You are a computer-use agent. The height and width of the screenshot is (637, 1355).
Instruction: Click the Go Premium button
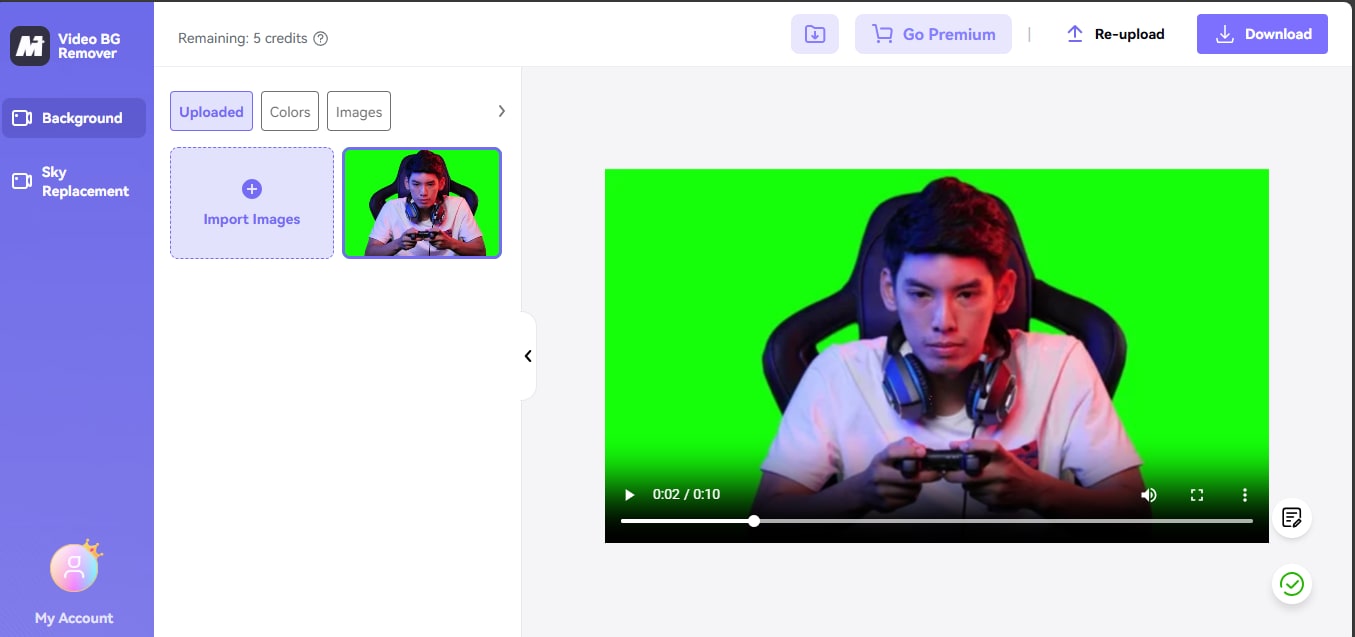933,33
